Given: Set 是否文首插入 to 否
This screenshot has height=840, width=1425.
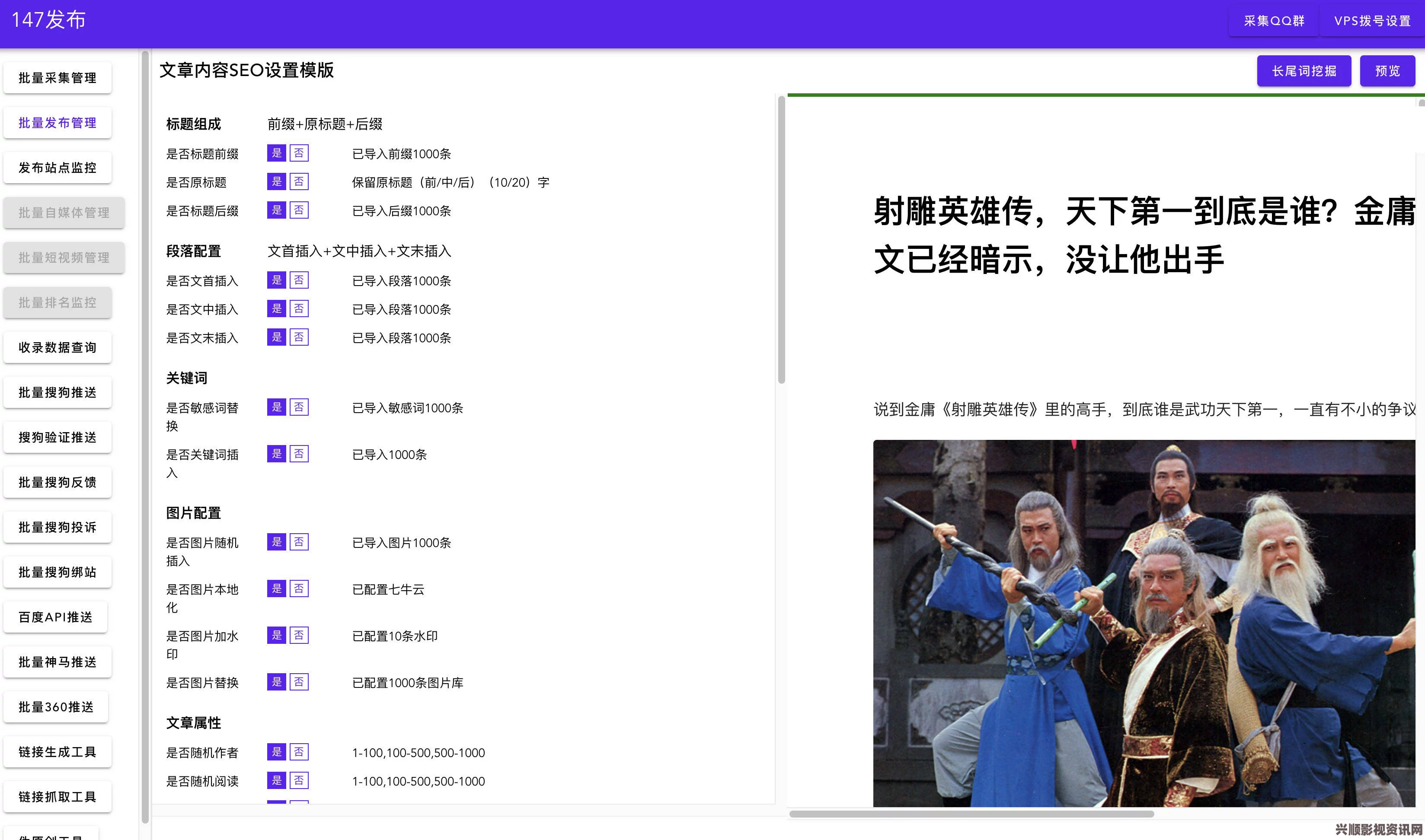Looking at the screenshot, I should click(299, 280).
